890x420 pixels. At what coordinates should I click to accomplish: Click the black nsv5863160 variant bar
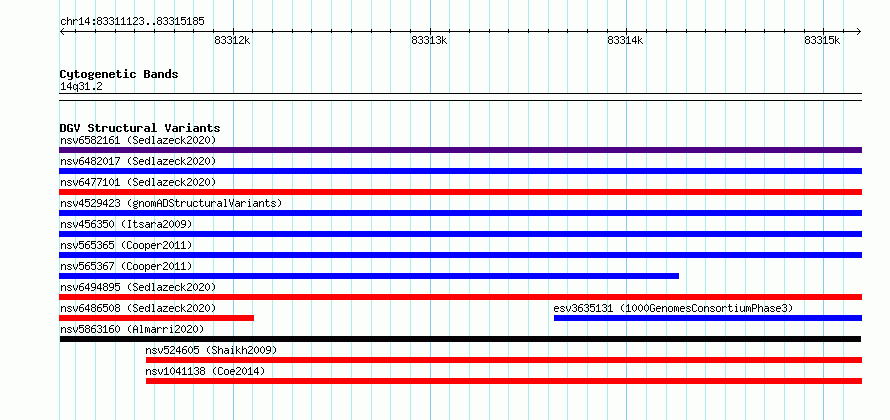(x=460, y=339)
